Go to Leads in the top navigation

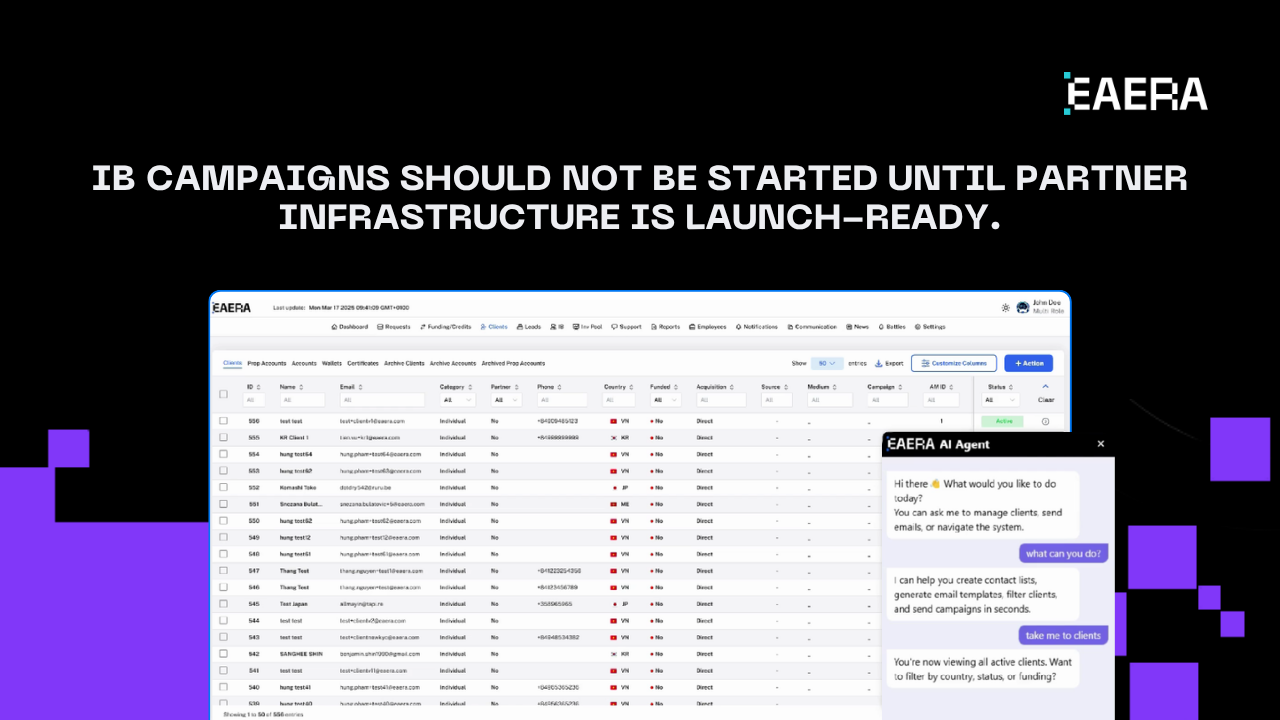[x=529, y=327]
